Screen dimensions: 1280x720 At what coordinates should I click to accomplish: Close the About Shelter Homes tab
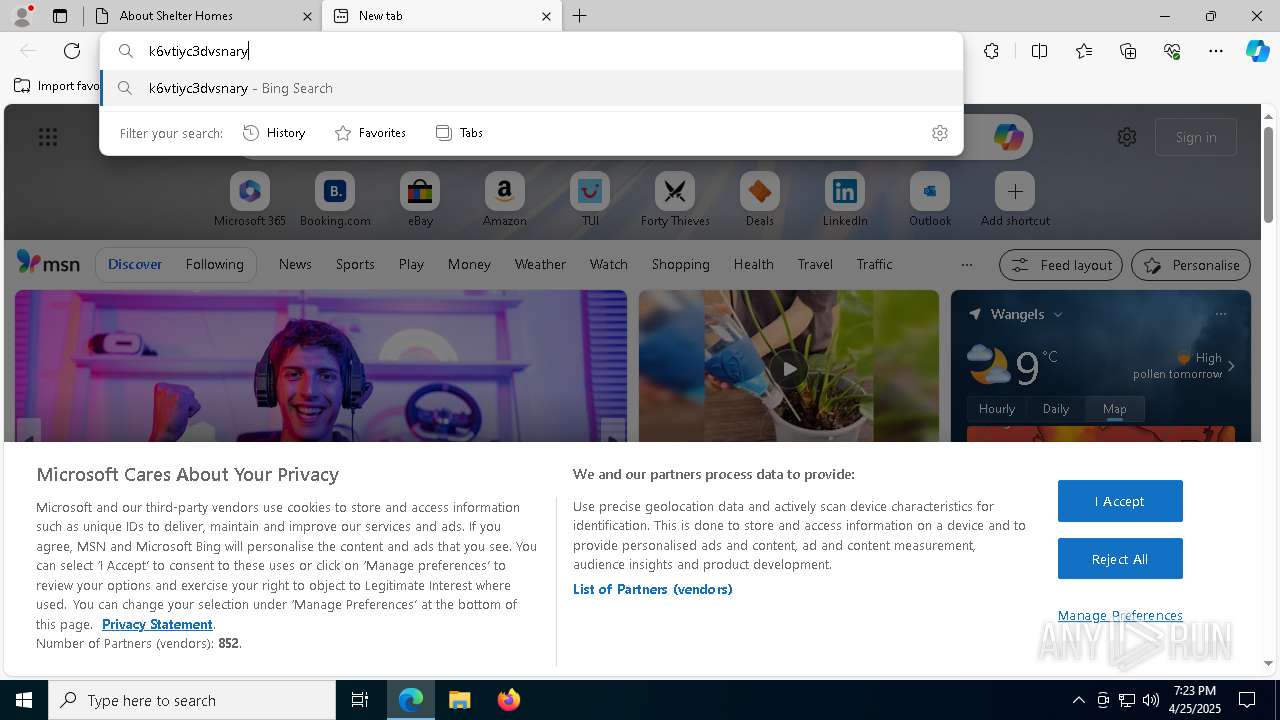(x=307, y=16)
